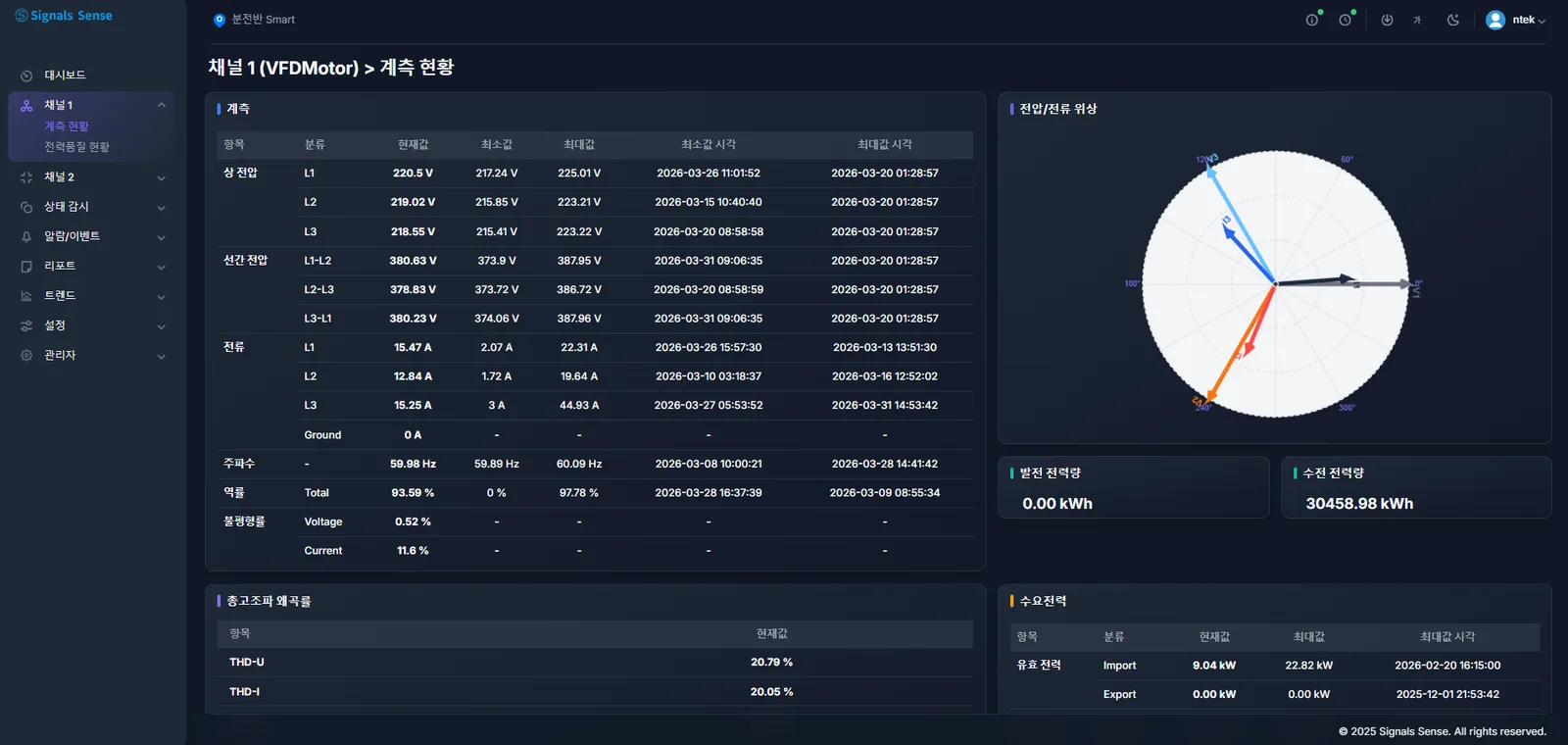Click the 알람/이벤트 bell icon

click(26, 236)
